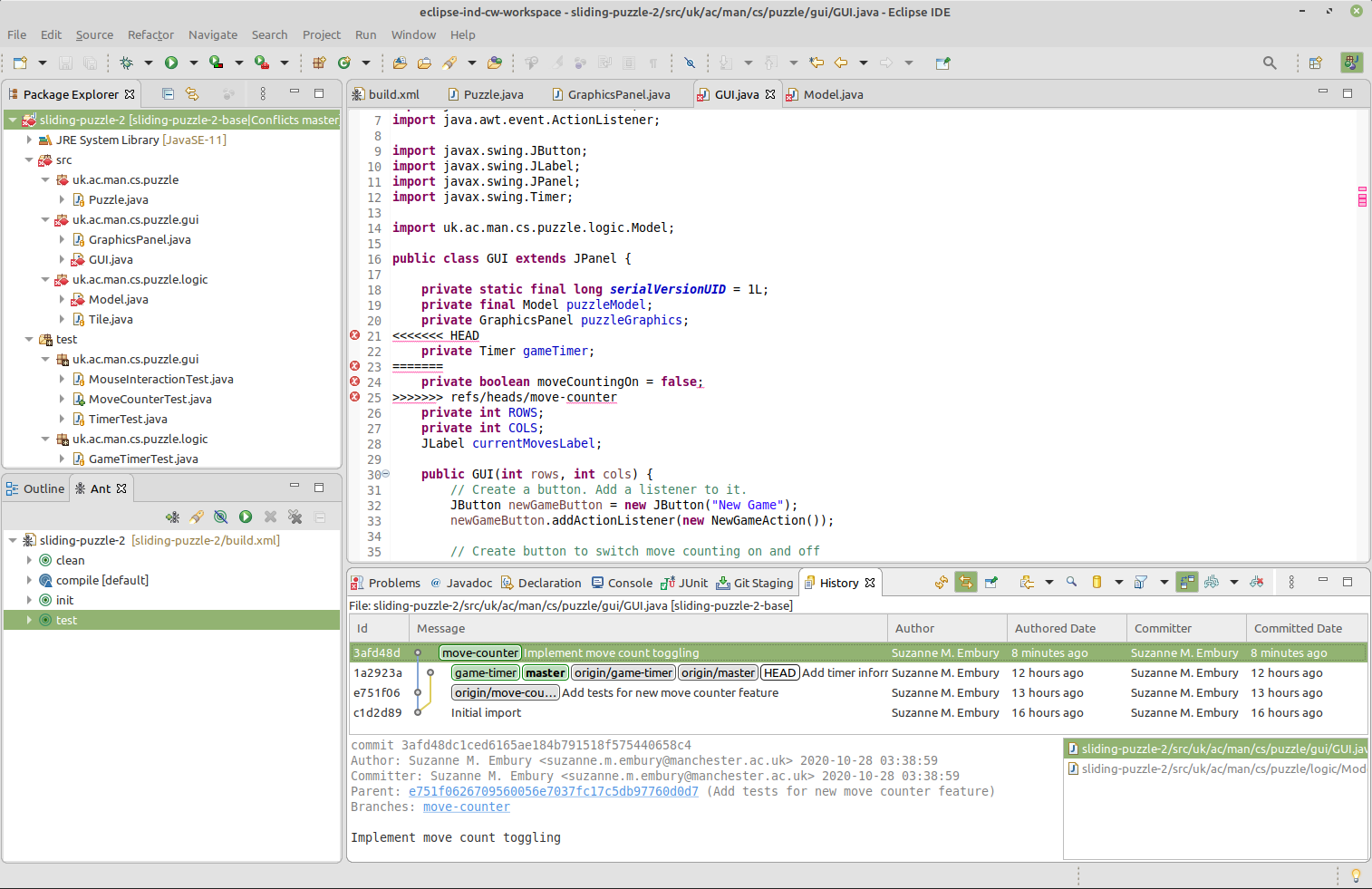Viewport: 1372px width, 889px height.
Task: Expand JRE System Library node
Action: (x=29, y=140)
